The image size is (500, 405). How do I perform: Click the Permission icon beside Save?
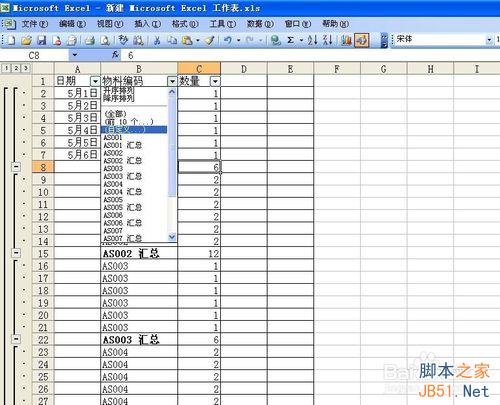pos(57,40)
